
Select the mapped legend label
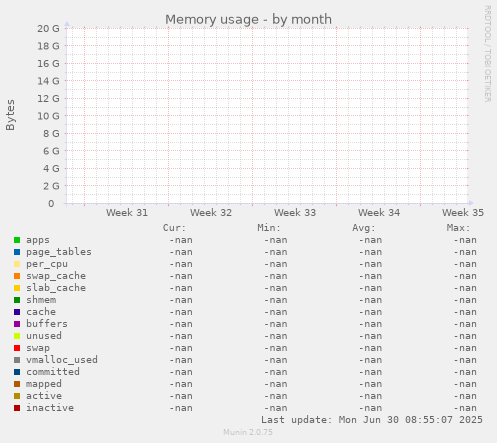tap(44, 384)
